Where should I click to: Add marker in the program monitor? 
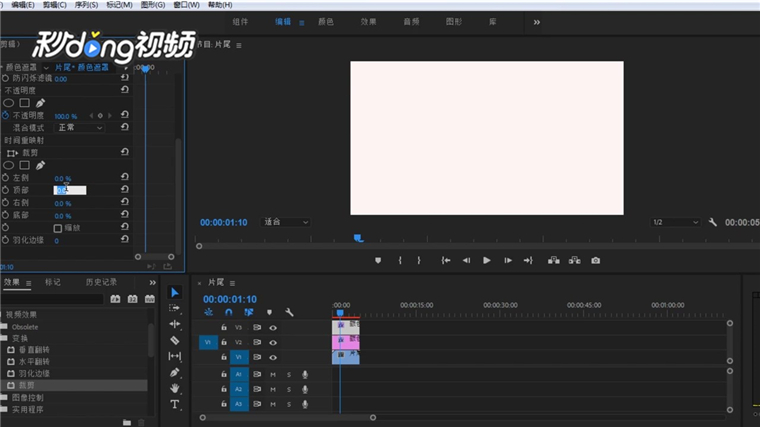tap(378, 261)
